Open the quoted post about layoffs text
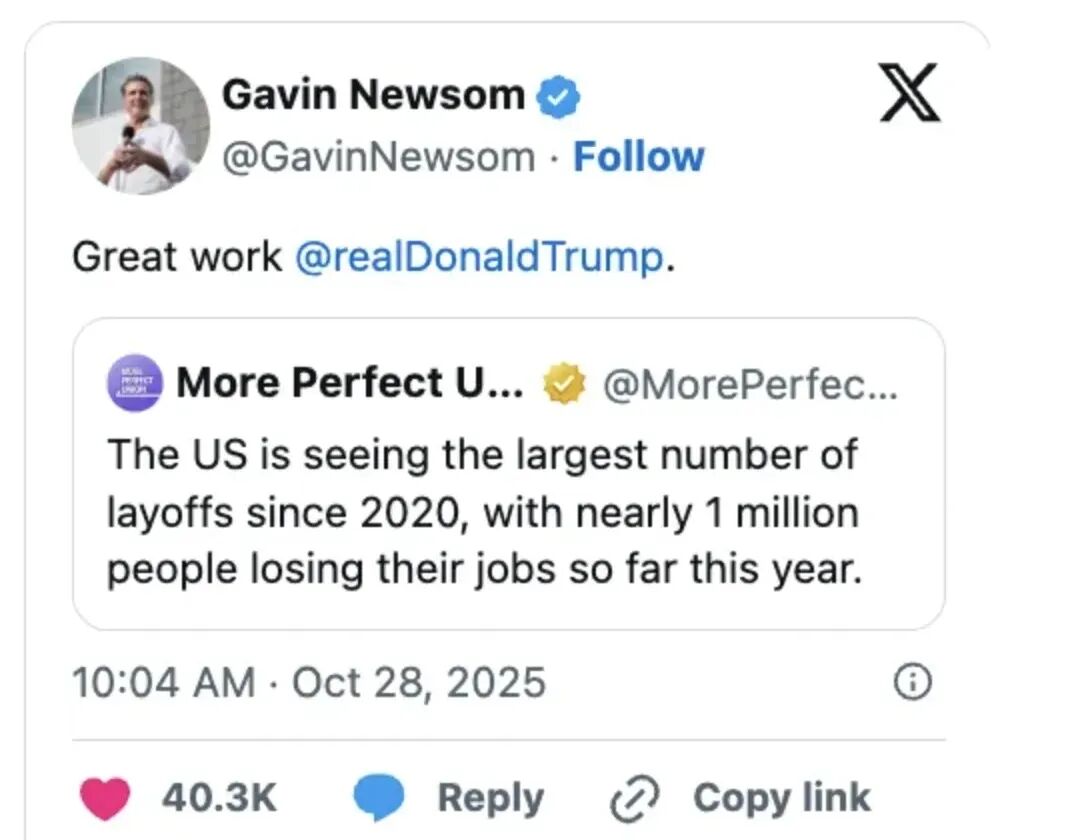Viewport: 1078px width, 840px height. (x=484, y=512)
